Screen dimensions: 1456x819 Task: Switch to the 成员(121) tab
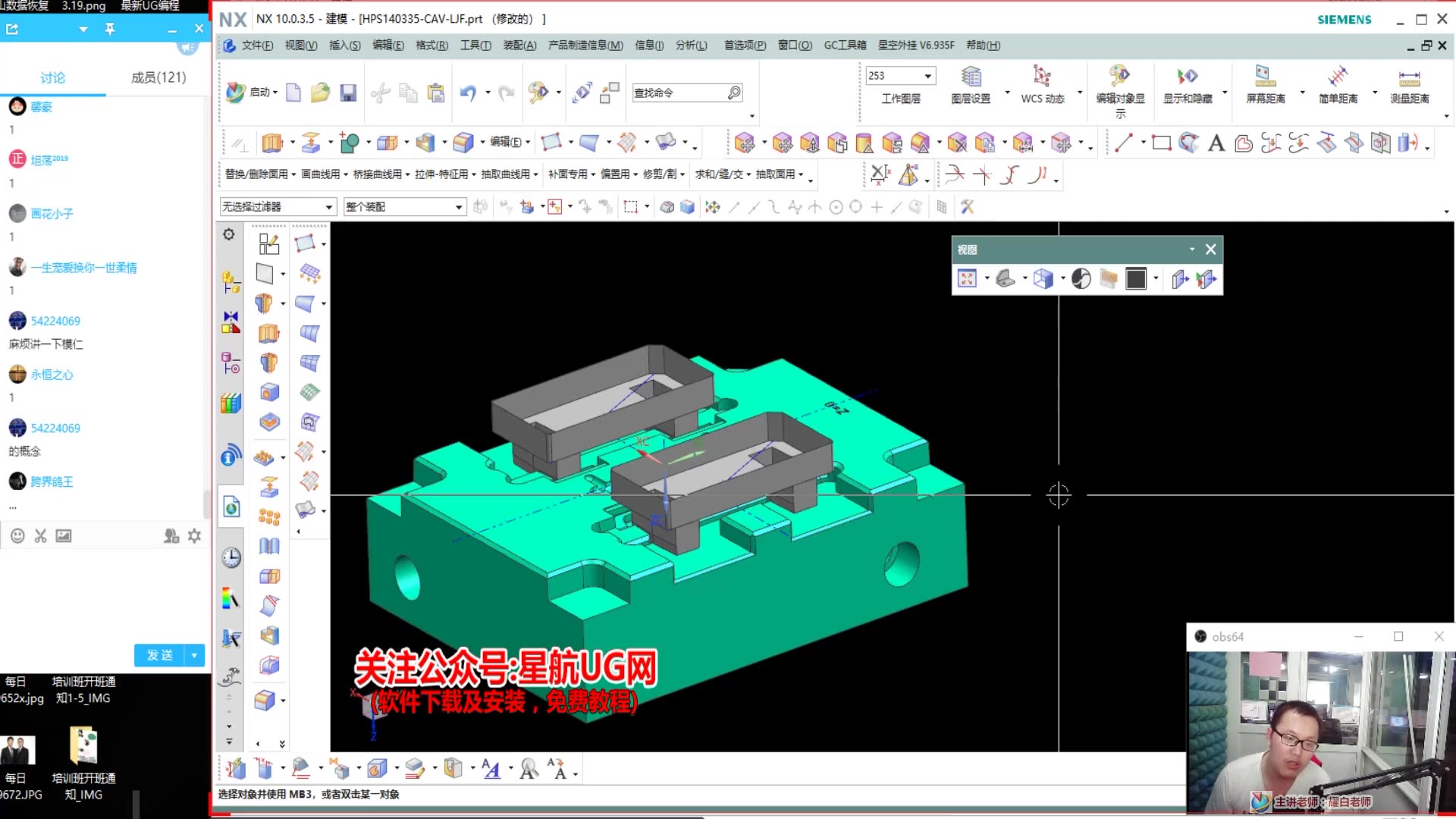tap(158, 77)
